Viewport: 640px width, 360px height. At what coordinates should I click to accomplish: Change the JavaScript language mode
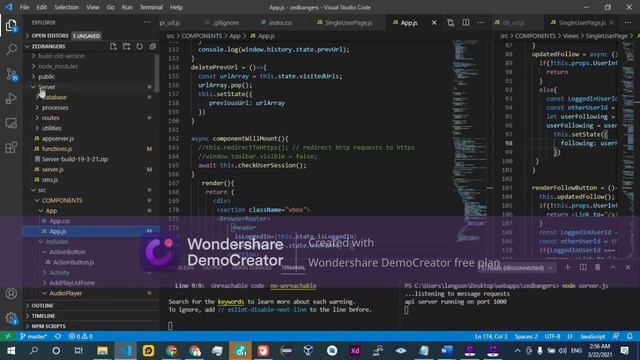point(593,336)
